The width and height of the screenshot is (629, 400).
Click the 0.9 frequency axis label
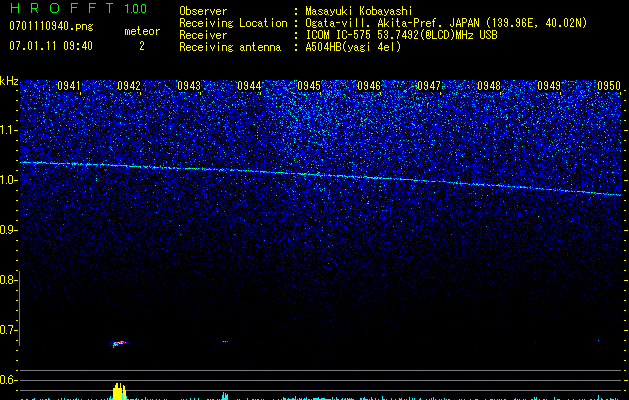click(9, 230)
